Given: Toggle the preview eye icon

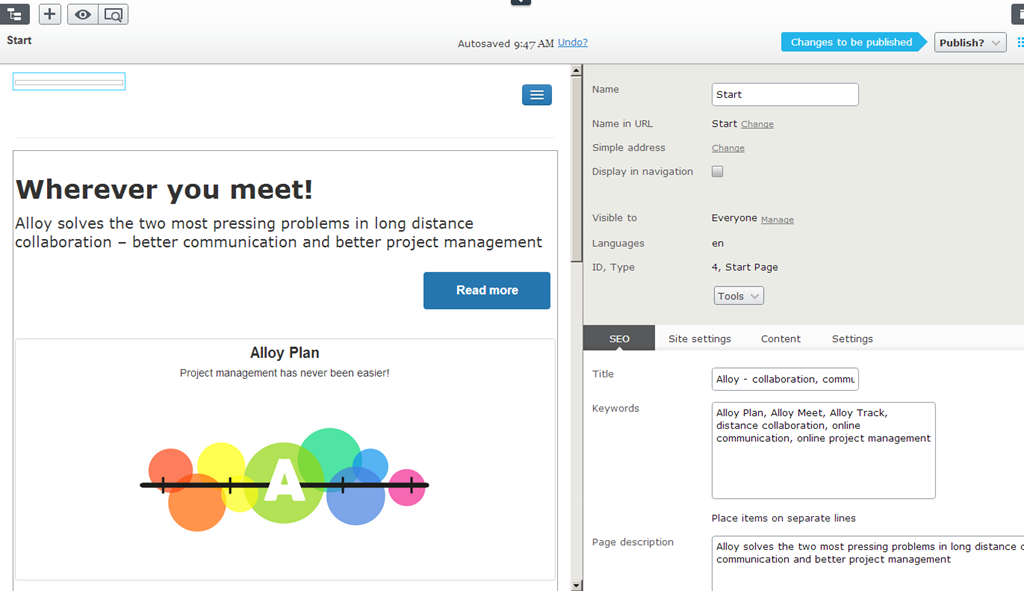Looking at the screenshot, I should pos(83,14).
